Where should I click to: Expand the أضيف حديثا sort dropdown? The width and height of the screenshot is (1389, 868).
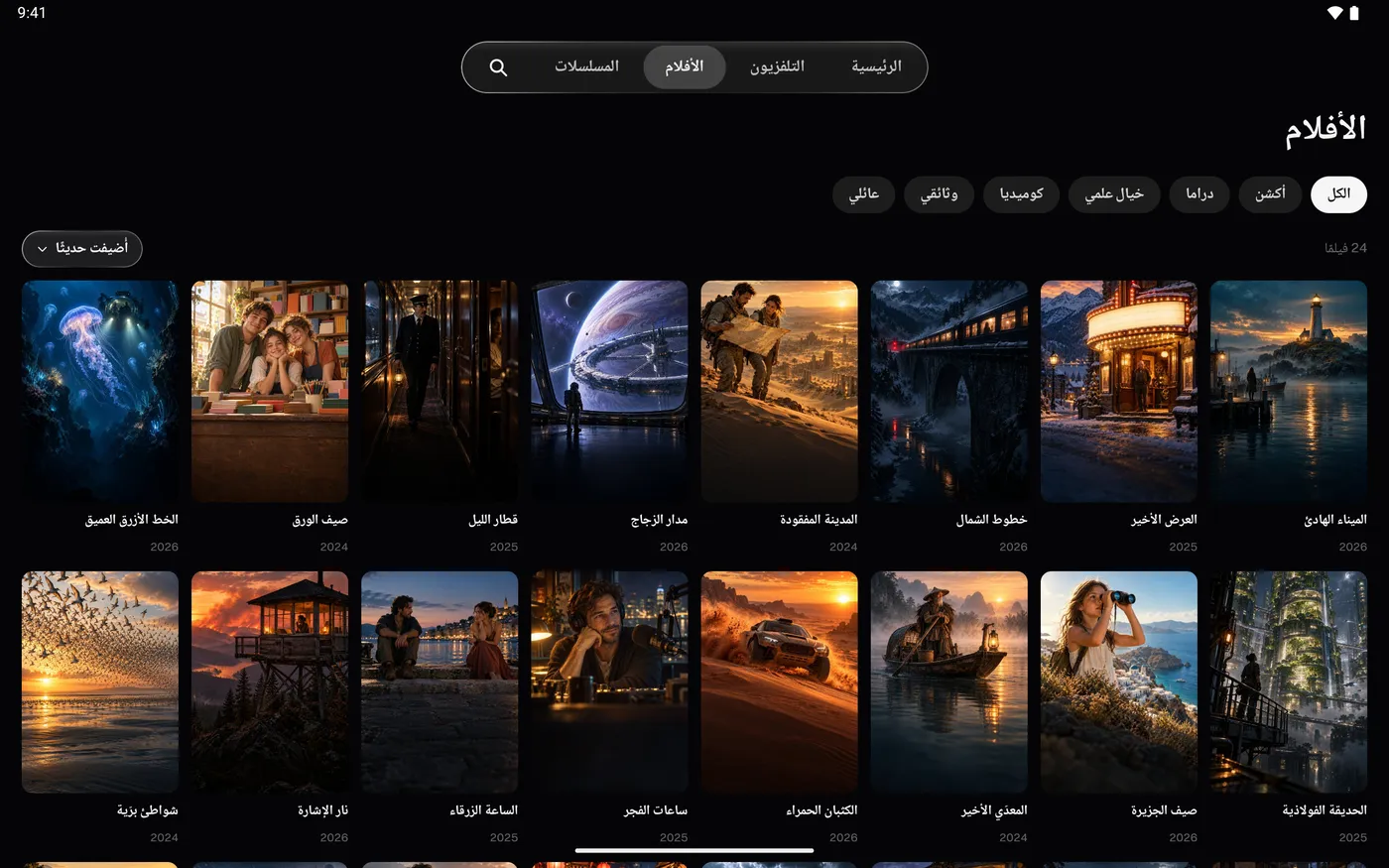point(82,248)
